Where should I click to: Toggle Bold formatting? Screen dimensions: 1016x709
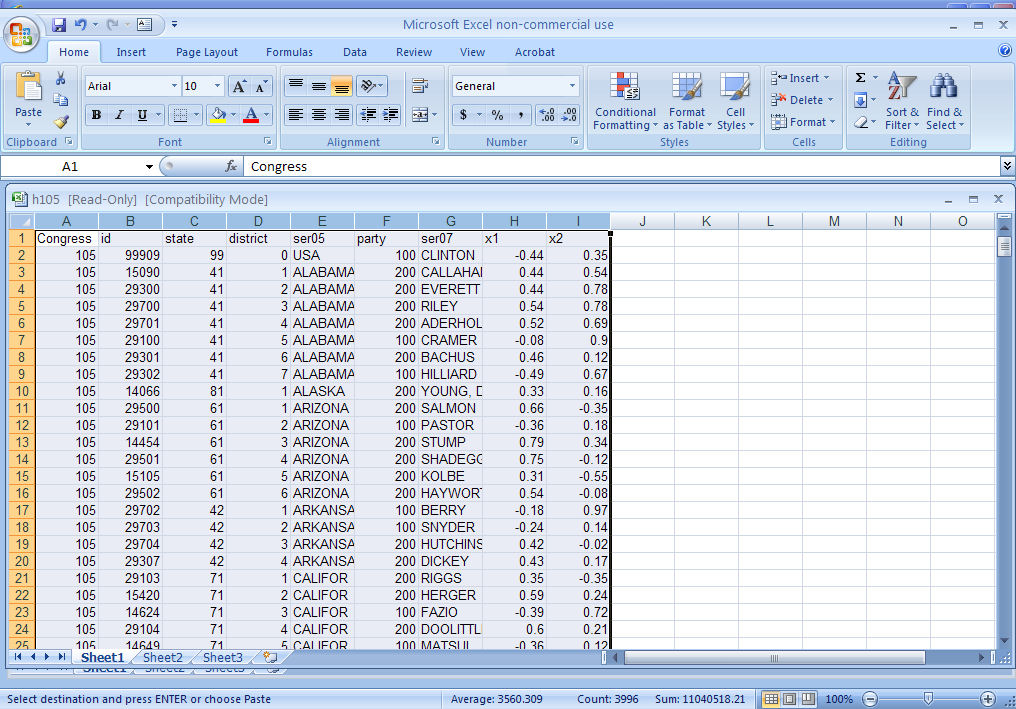(96, 115)
